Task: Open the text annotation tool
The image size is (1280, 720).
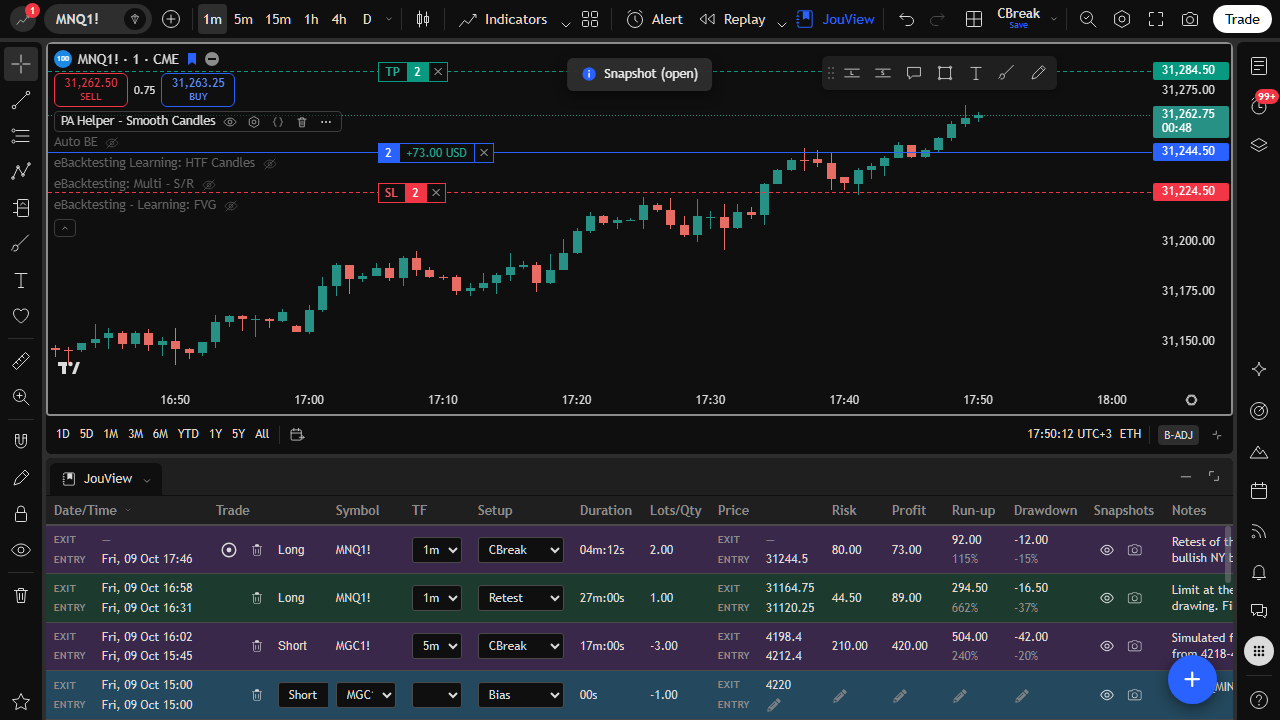Action: pyautogui.click(x=21, y=280)
